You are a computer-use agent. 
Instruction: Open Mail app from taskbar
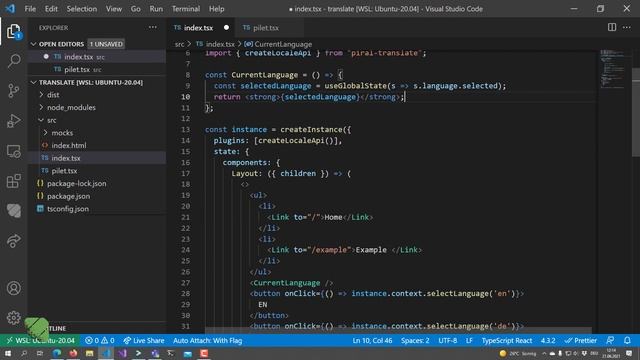pyautogui.click(x=187, y=353)
